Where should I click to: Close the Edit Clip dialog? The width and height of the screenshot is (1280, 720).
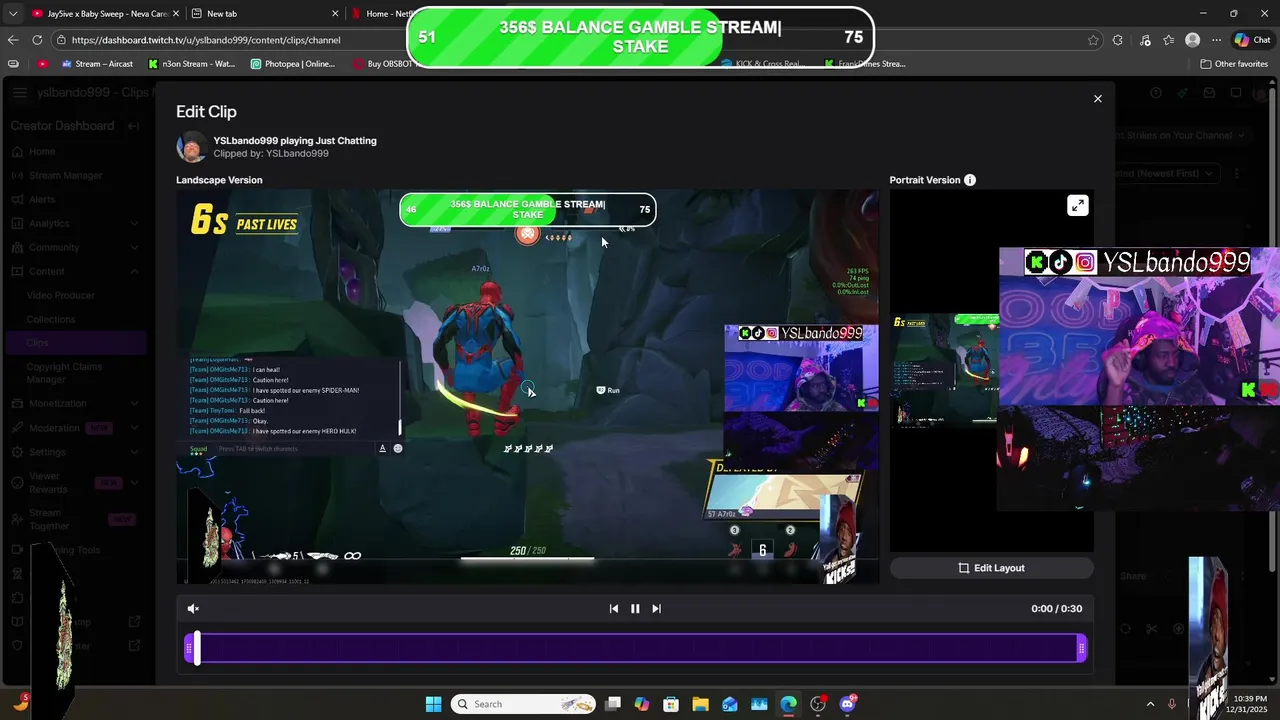[x=1097, y=99]
